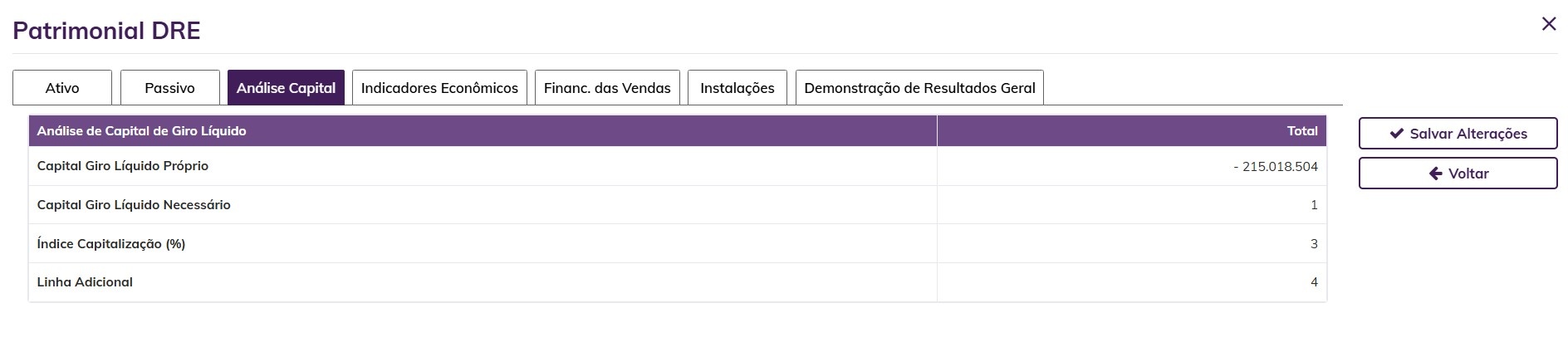The width and height of the screenshot is (1568, 352).
Task: Click the Total value for Capital Giro Líquido Necessário
Action: 1313,205
